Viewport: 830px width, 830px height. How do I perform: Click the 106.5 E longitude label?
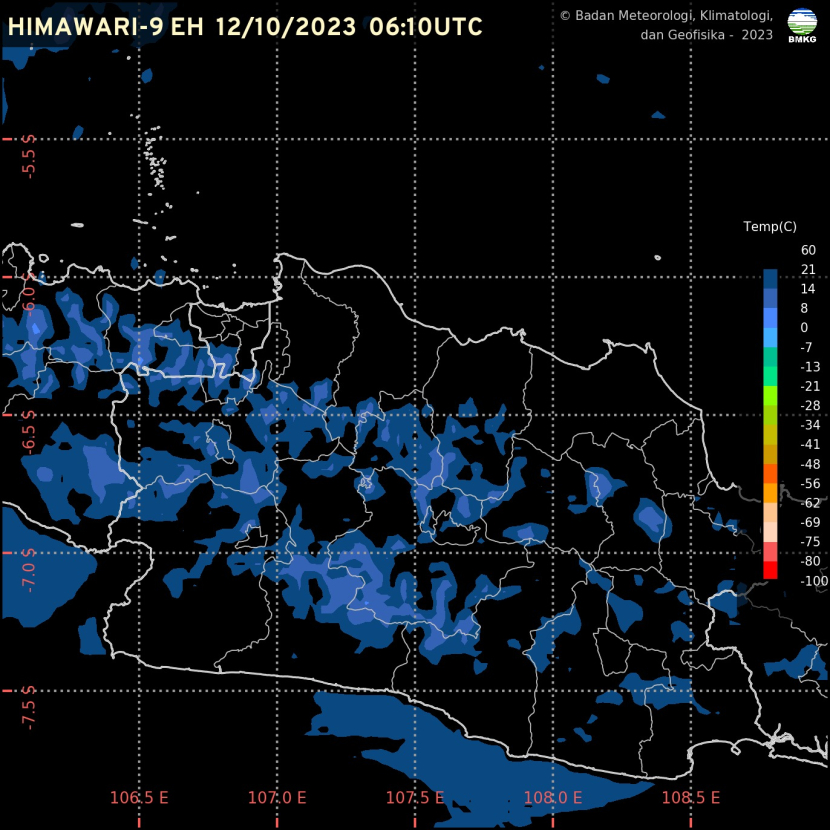139,798
